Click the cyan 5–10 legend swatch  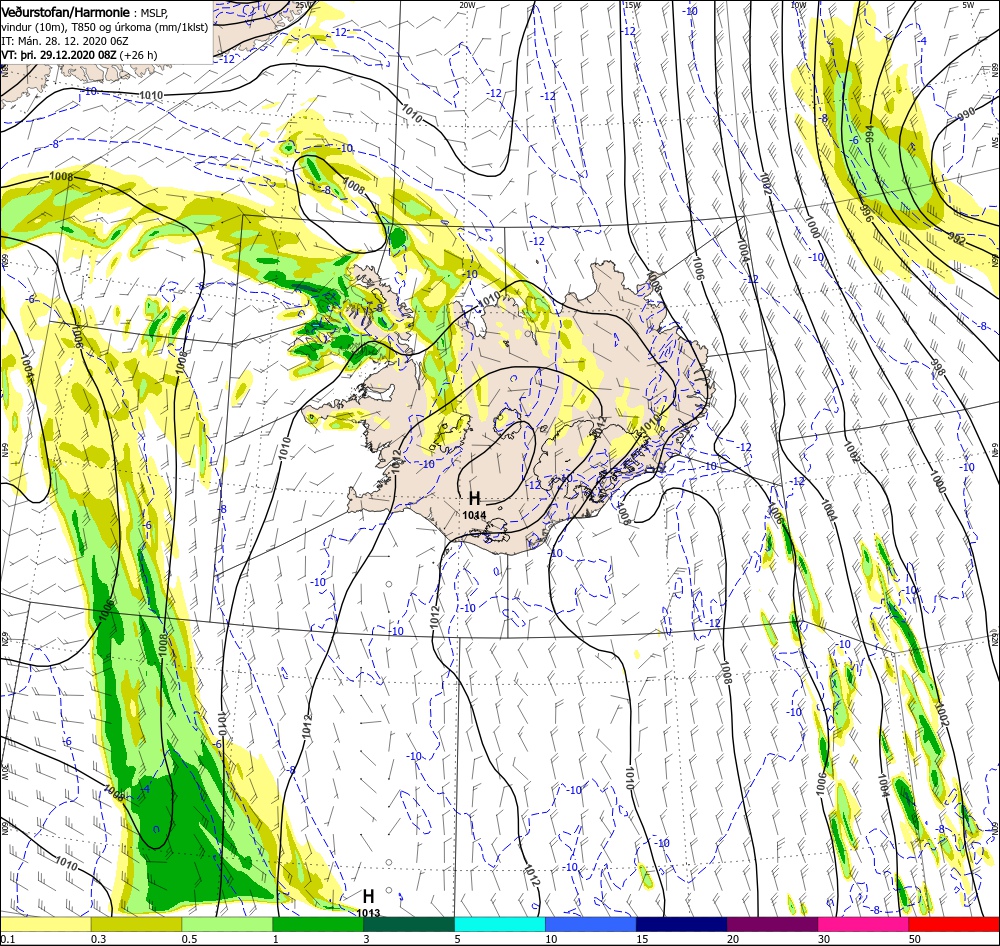click(x=500, y=923)
